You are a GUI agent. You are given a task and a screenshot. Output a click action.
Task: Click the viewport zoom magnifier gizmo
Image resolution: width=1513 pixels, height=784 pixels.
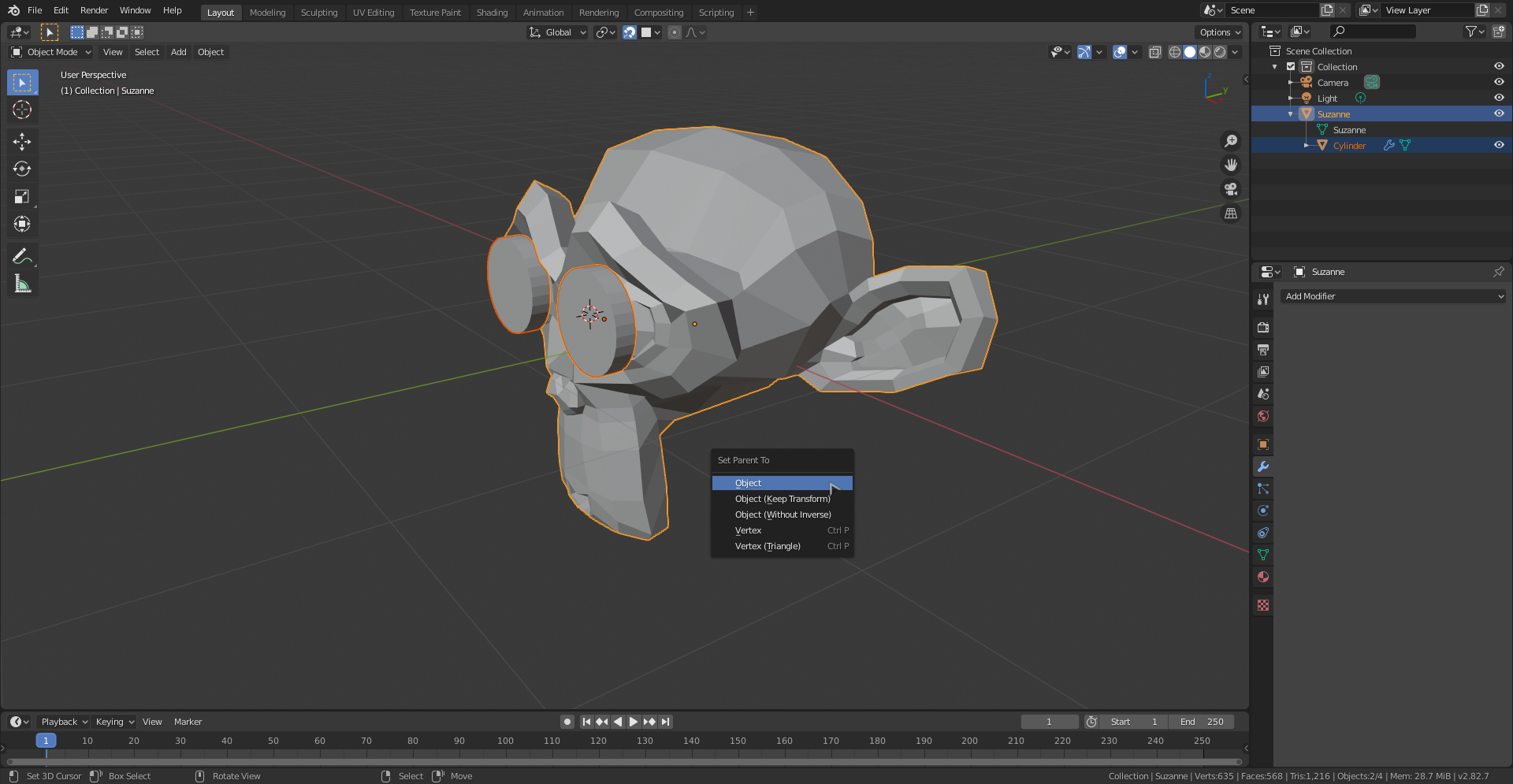click(x=1230, y=141)
